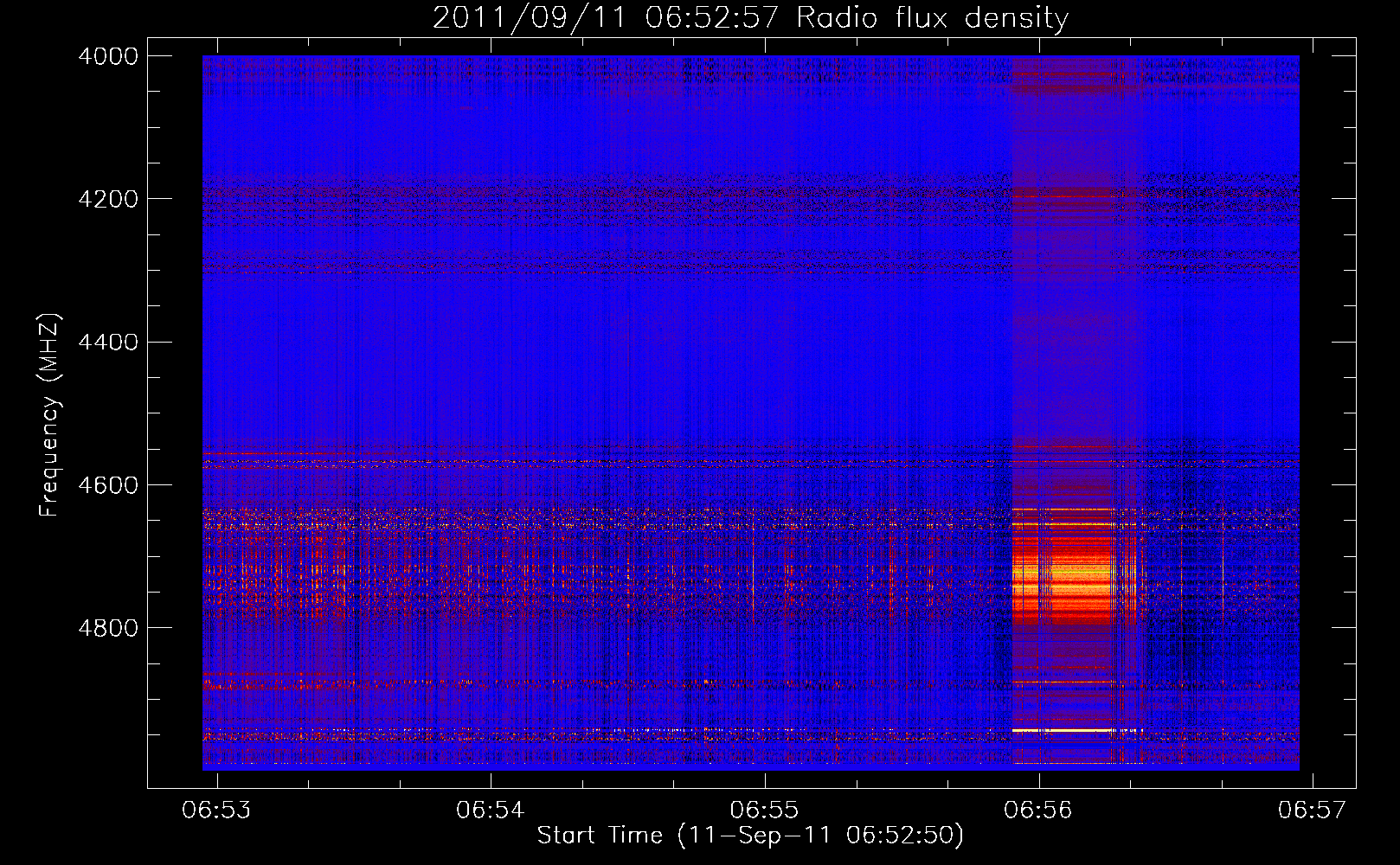Click the 06:54 time tick label
Screen dimensions: 1400x865
pyautogui.click(x=491, y=810)
